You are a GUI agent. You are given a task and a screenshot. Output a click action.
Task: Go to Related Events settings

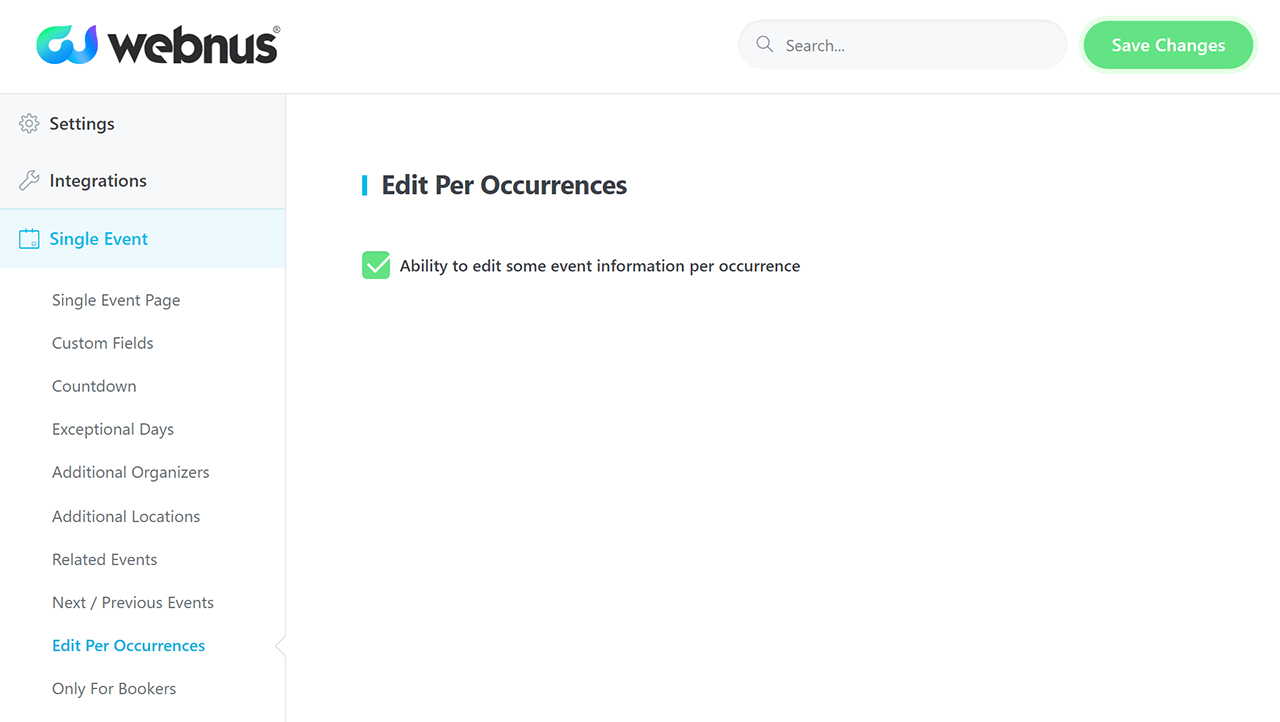(105, 559)
